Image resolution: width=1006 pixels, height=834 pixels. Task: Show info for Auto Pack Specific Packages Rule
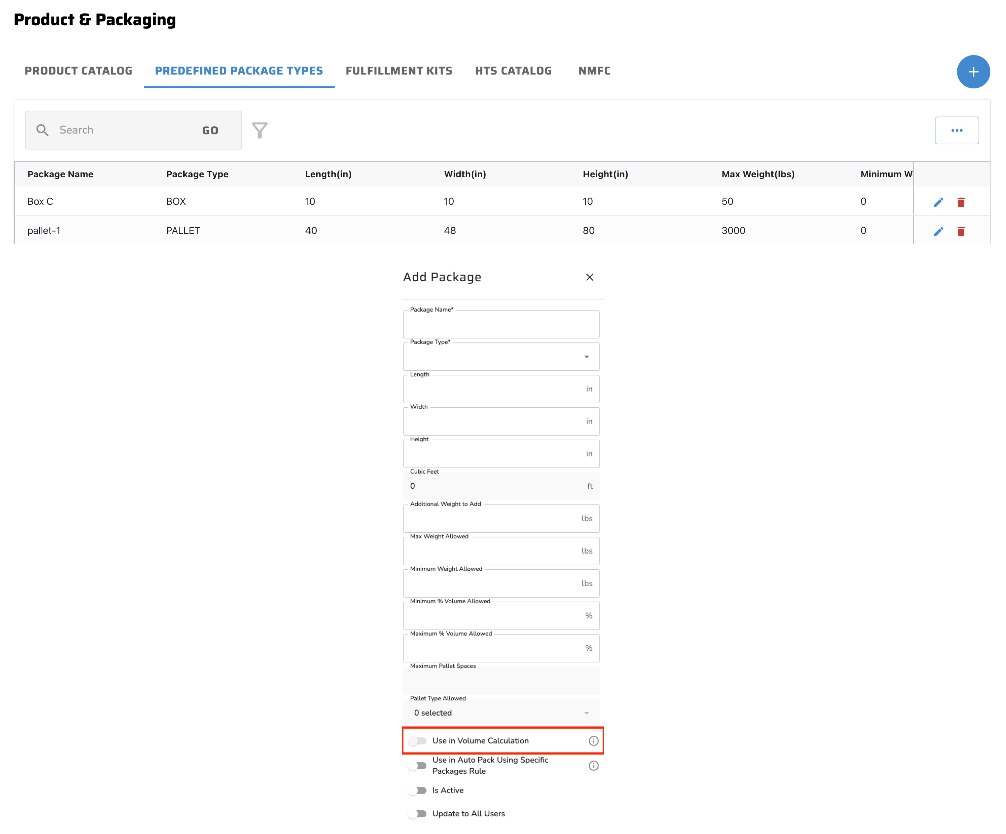tap(593, 765)
